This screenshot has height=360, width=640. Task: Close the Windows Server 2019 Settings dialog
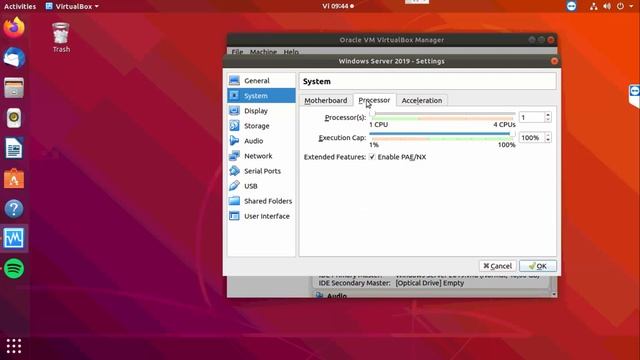(x=554, y=61)
